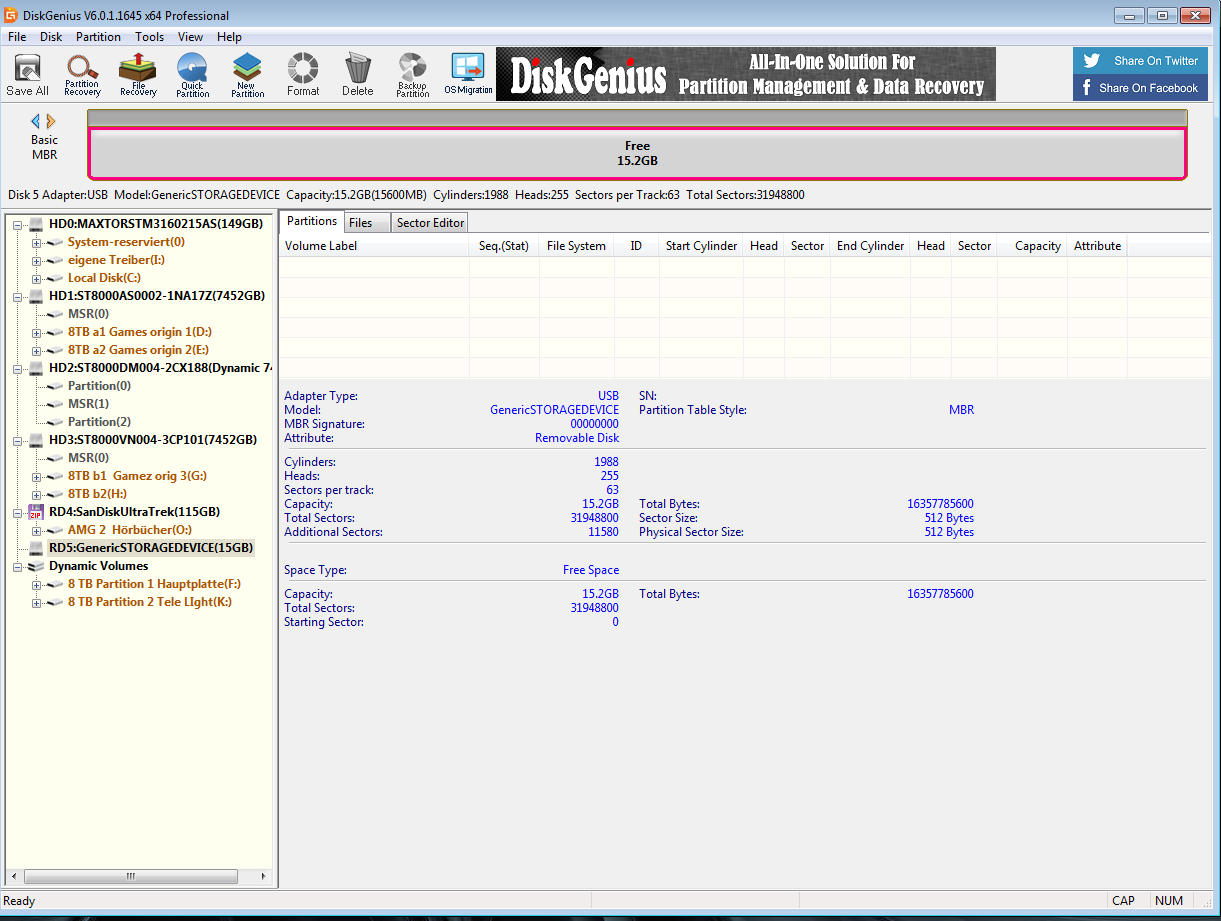This screenshot has height=921, width=1221.
Task: Click the End Cylinder column header
Action: [x=870, y=246]
